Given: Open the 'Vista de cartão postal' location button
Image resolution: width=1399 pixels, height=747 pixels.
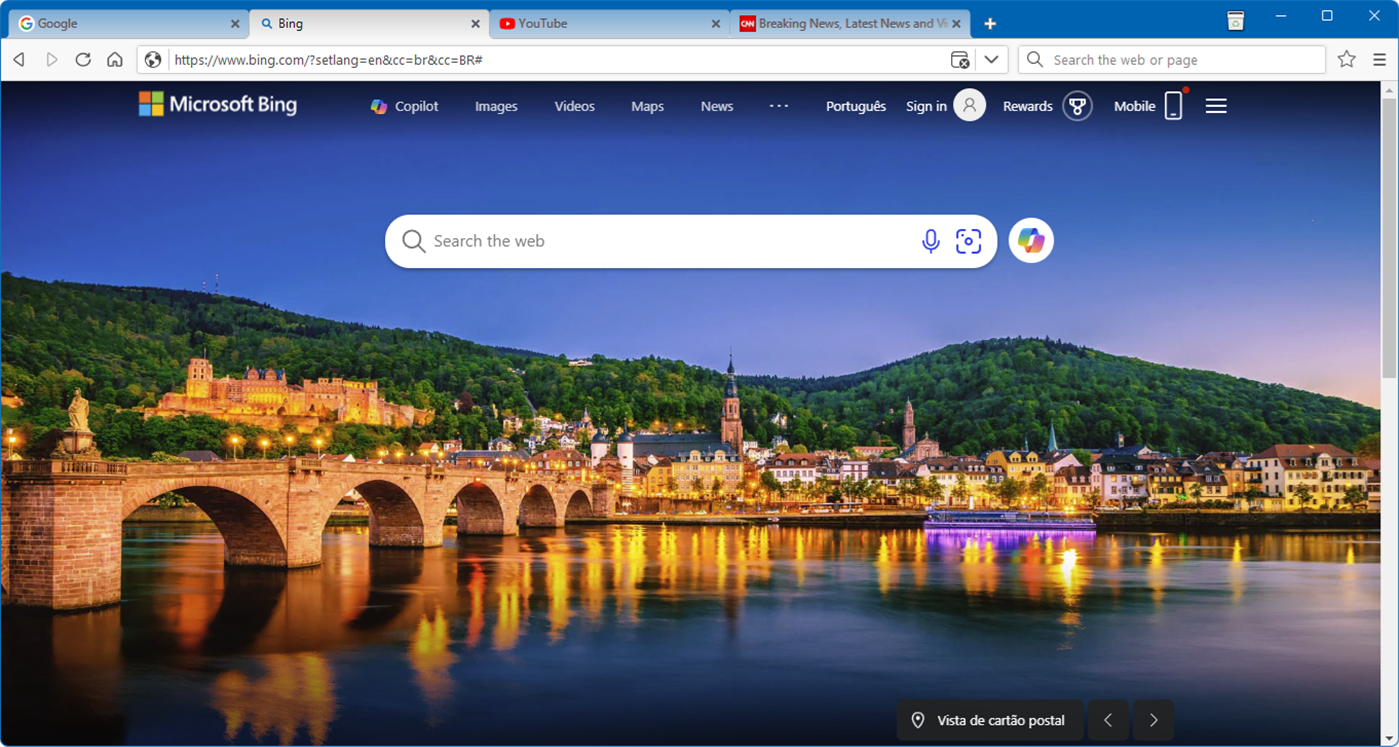Looking at the screenshot, I should [x=989, y=719].
